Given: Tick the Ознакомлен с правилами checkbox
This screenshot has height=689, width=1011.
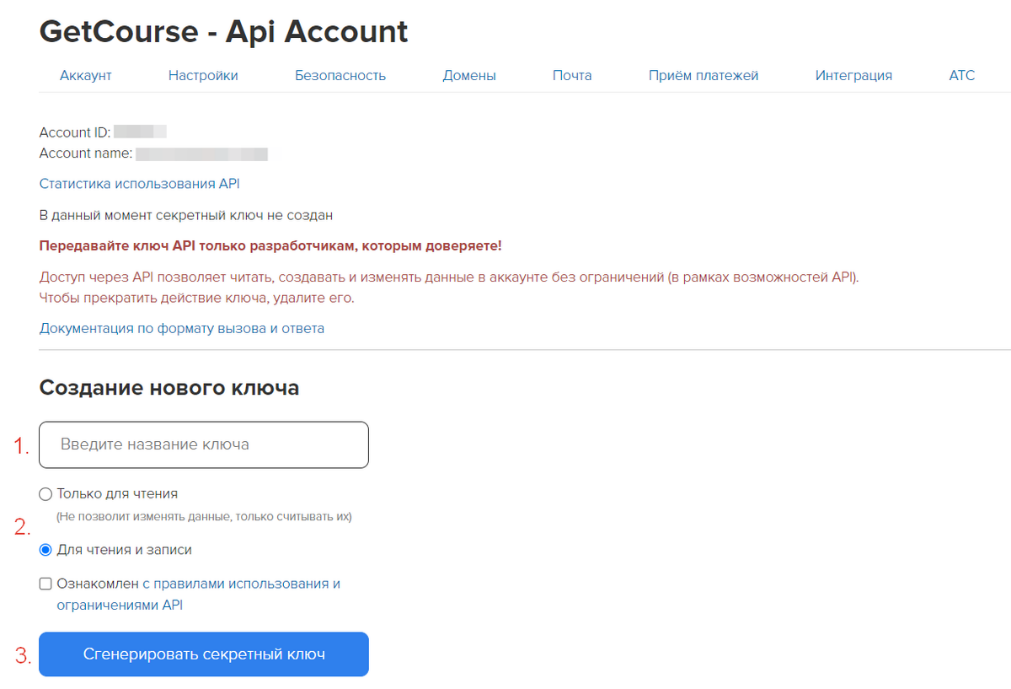Looking at the screenshot, I should pos(45,584).
